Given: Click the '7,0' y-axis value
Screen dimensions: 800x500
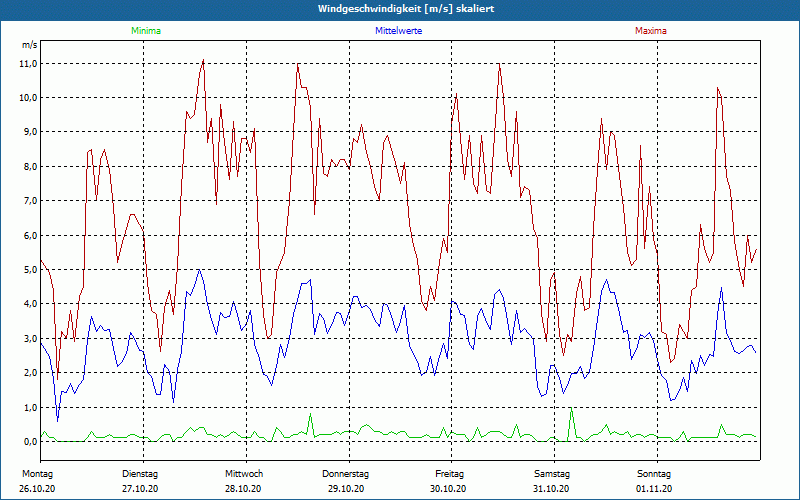Looking at the screenshot, I should point(30,201).
